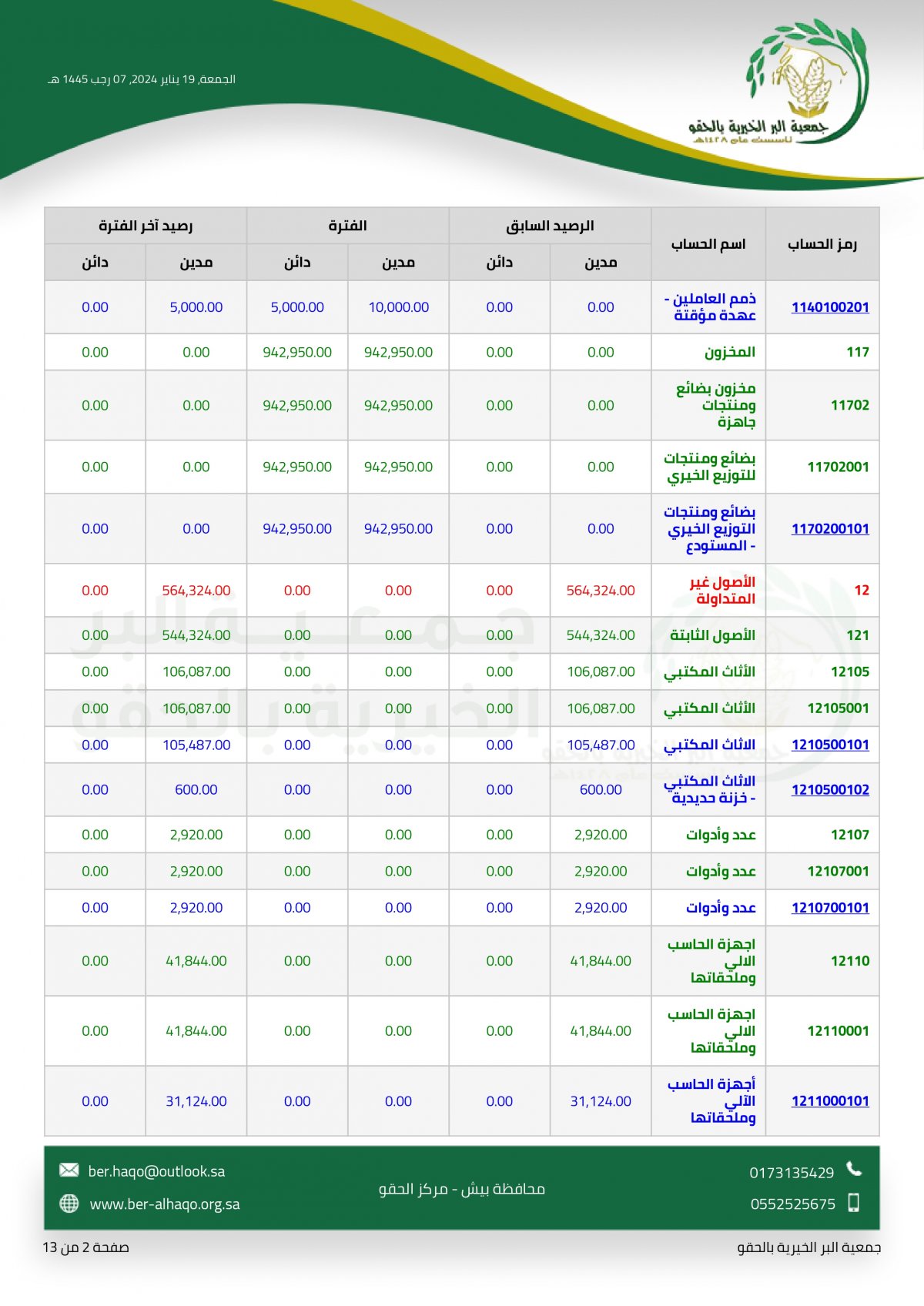Open account link 1210700101
This screenshot has width=924, height=1306.
(x=830, y=908)
